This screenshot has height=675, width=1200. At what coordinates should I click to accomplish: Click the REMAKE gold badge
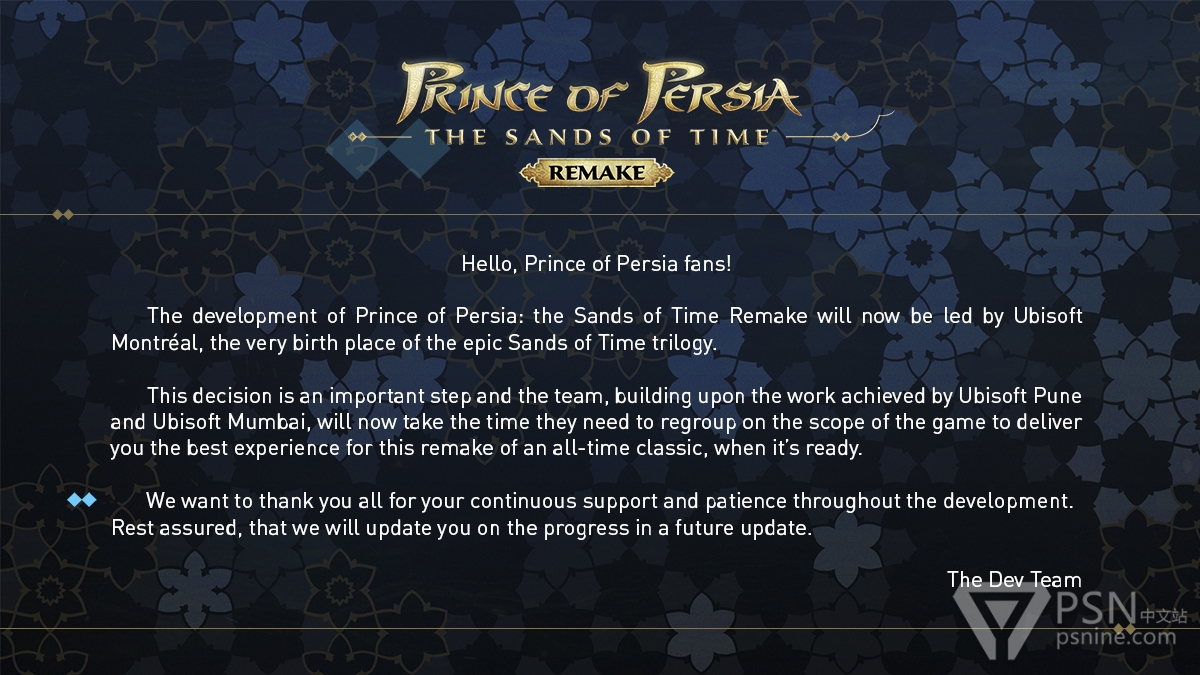coord(597,173)
